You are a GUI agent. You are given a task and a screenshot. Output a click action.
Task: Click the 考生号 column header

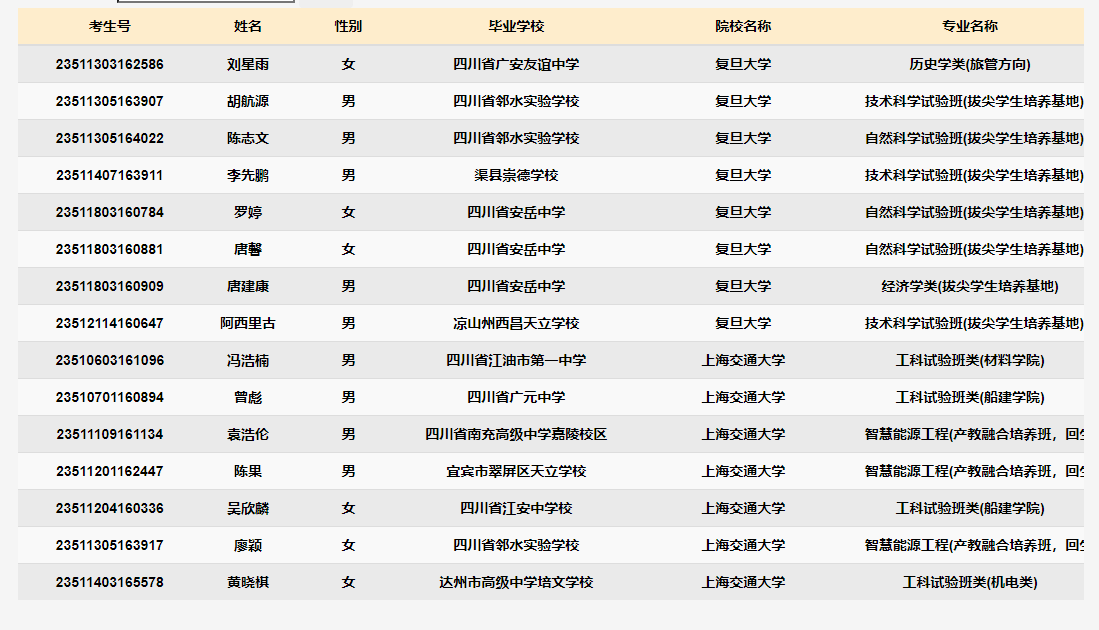tap(109, 27)
